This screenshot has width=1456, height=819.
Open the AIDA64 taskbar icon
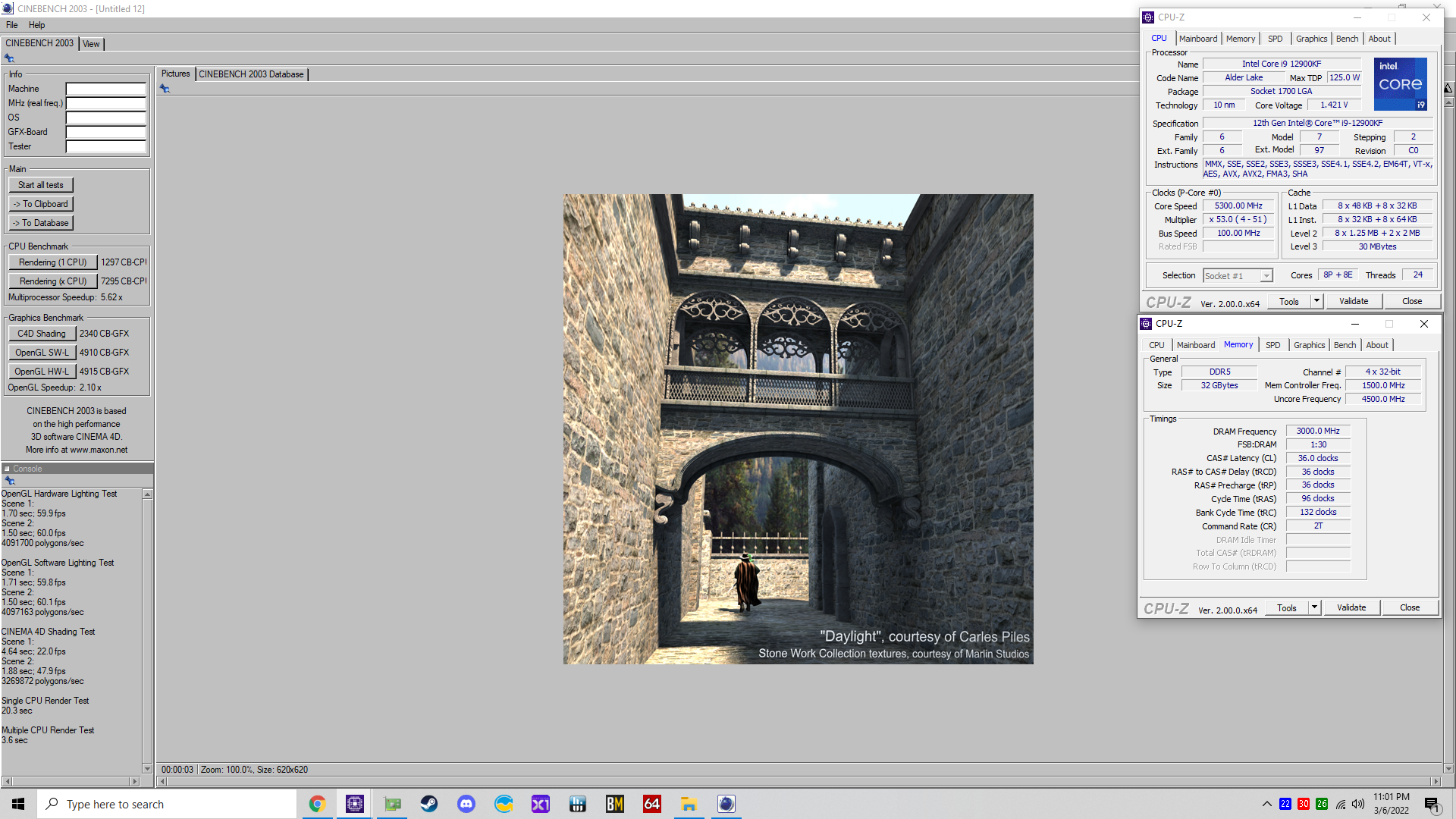(x=651, y=804)
